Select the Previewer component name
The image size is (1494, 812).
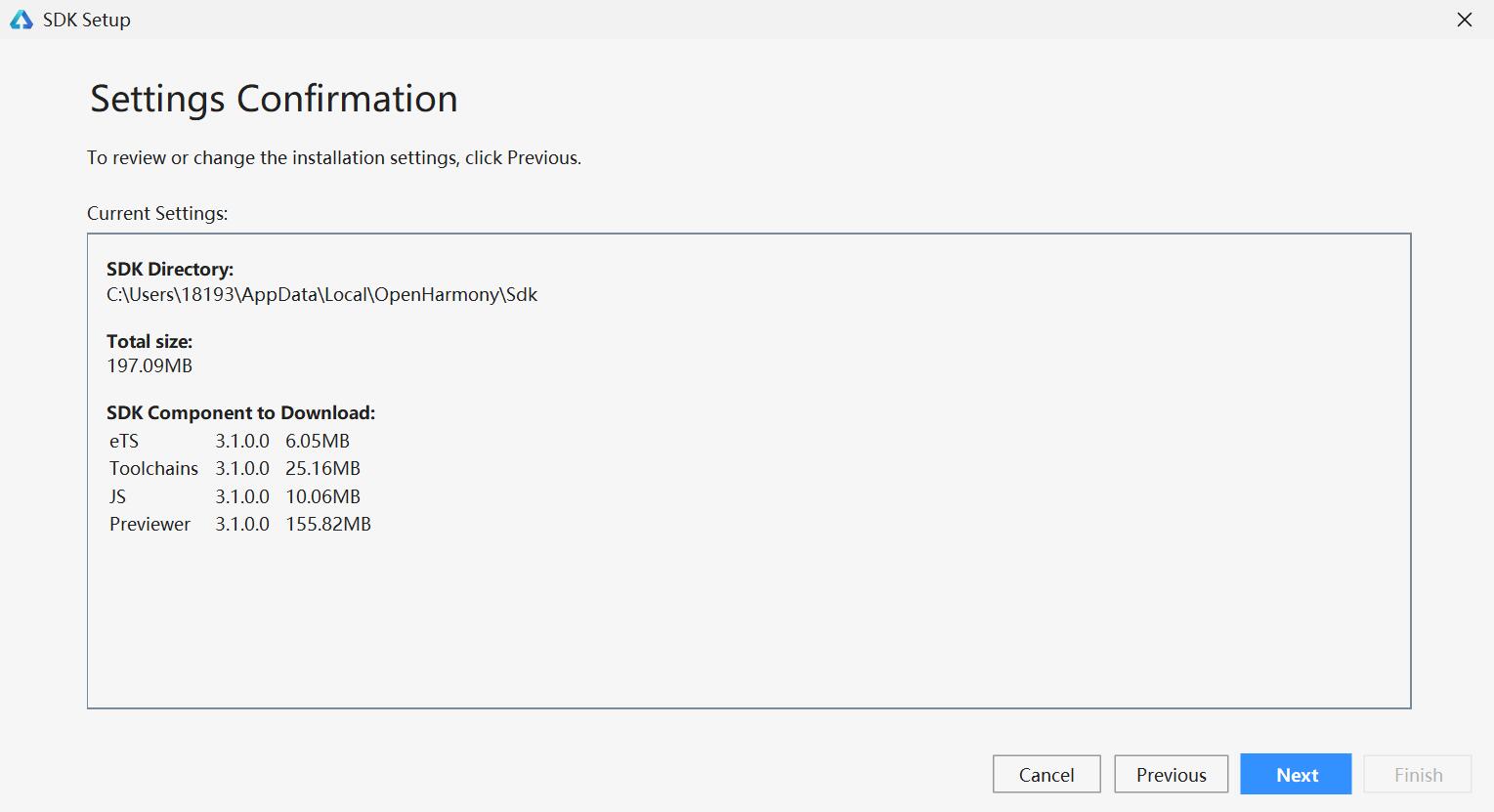(149, 524)
